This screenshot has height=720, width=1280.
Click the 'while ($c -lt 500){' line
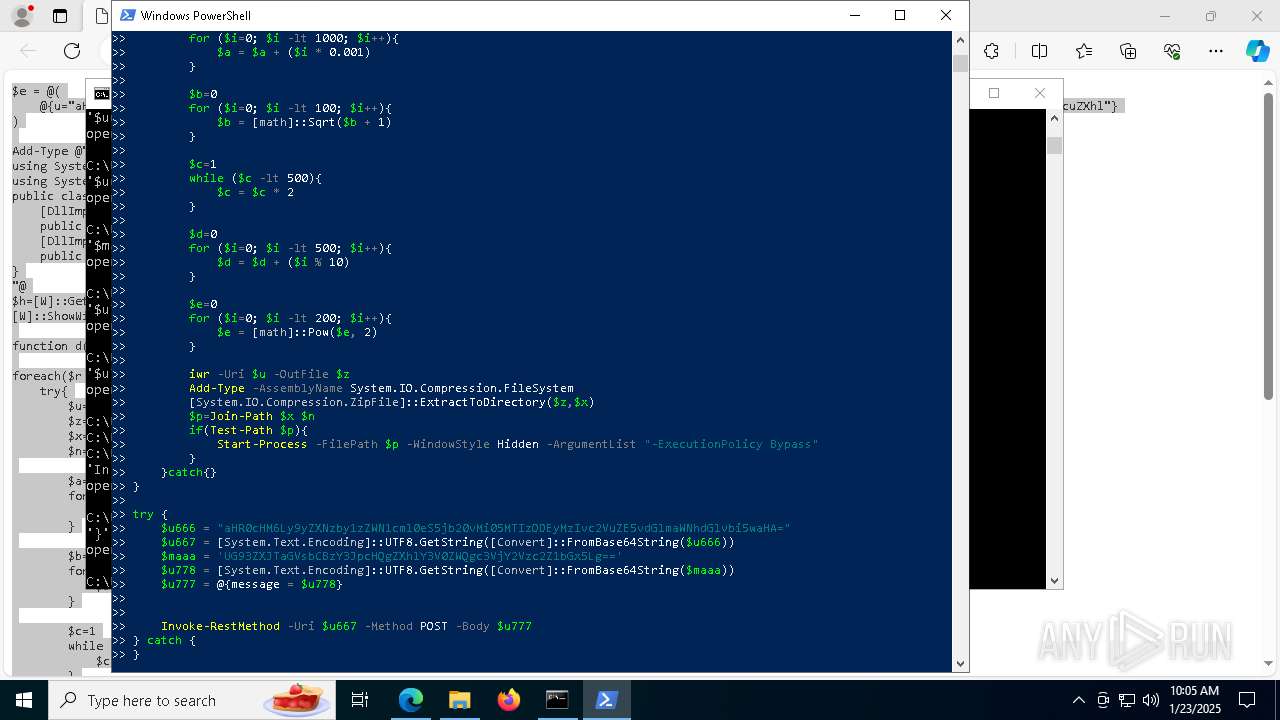click(255, 178)
